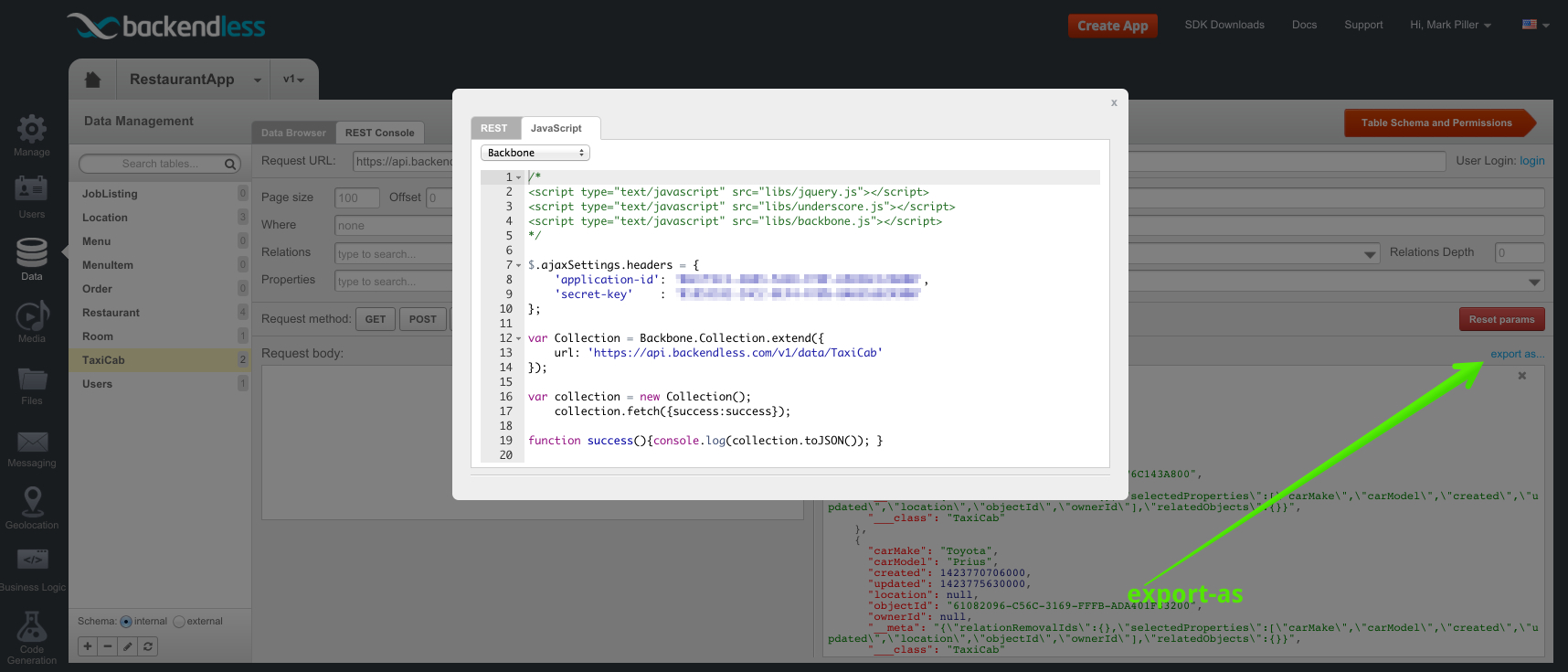Click the Create App button
This screenshot has width=1568, height=672.
pyautogui.click(x=1113, y=26)
